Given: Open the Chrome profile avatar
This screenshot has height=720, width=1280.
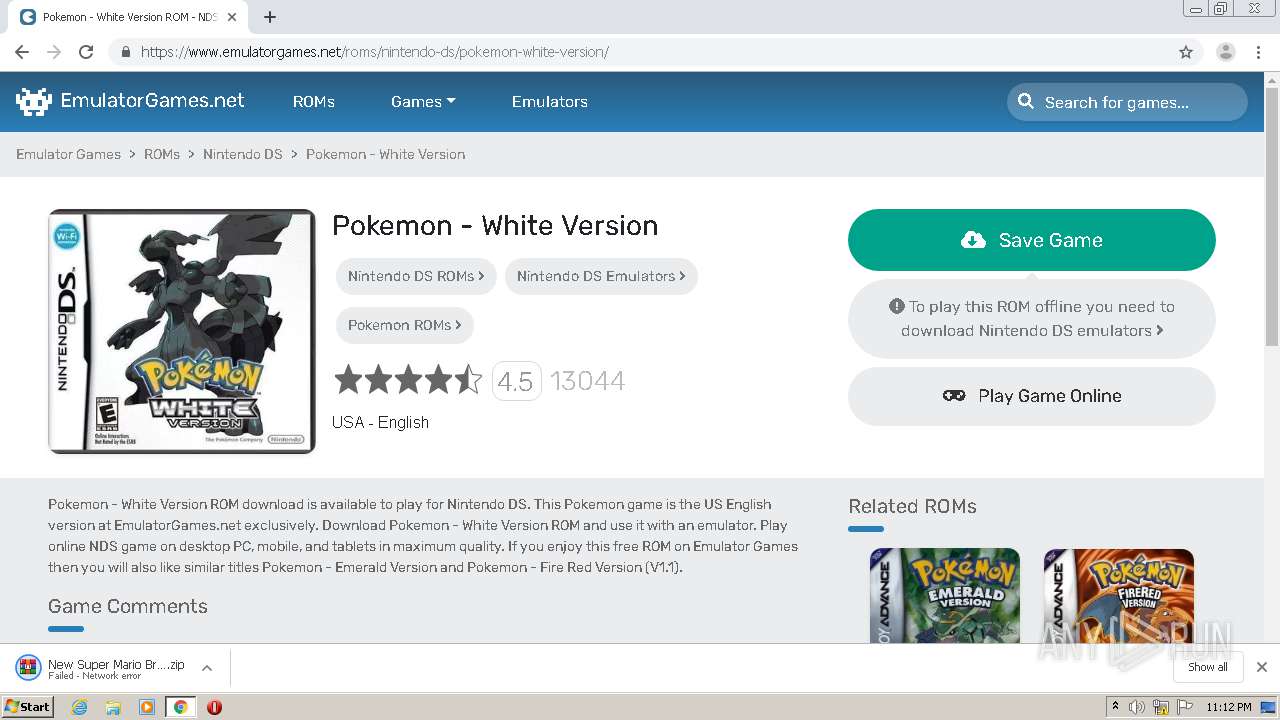Looking at the screenshot, I should pyautogui.click(x=1226, y=52).
